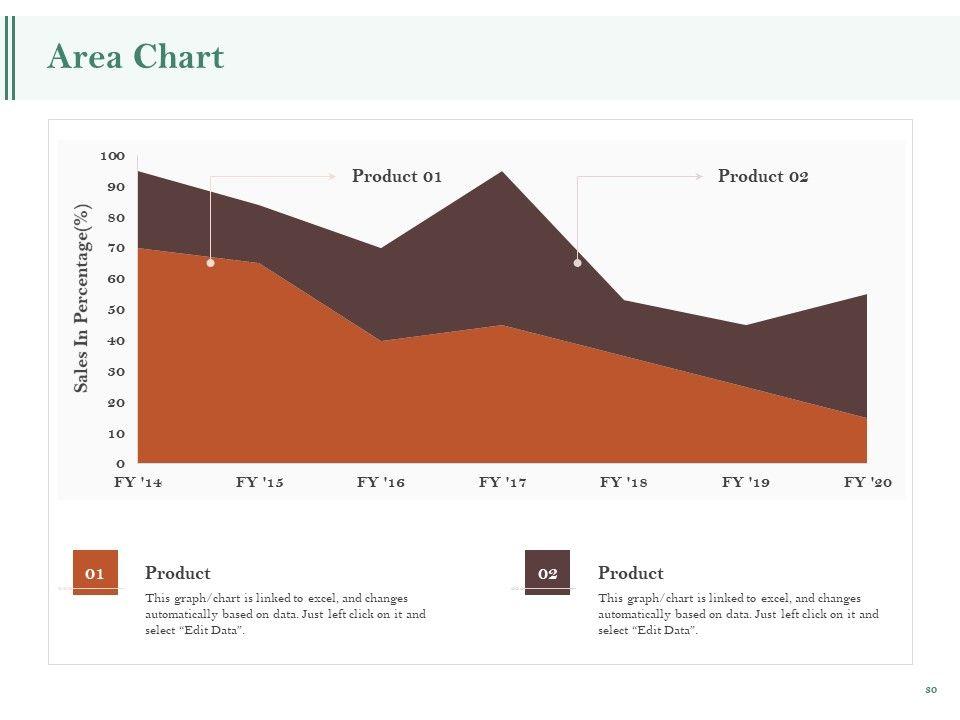Click the 100 value on vertical axis
Screen dimensions: 960x720
pyautogui.click(x=112, y=156)
